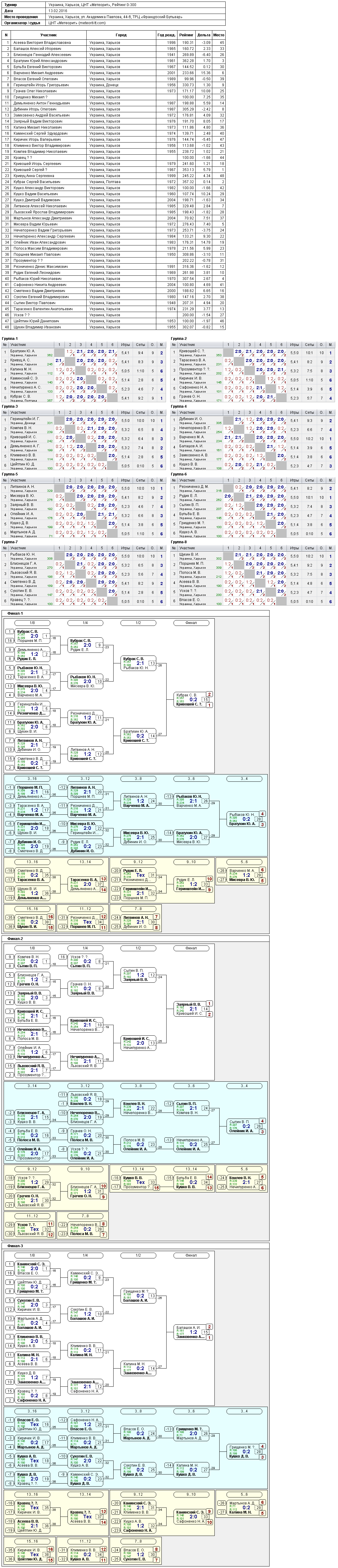Click the Финал round label in Финал-1
This screenshot has height=1568, width=338.
click(191, 623)
